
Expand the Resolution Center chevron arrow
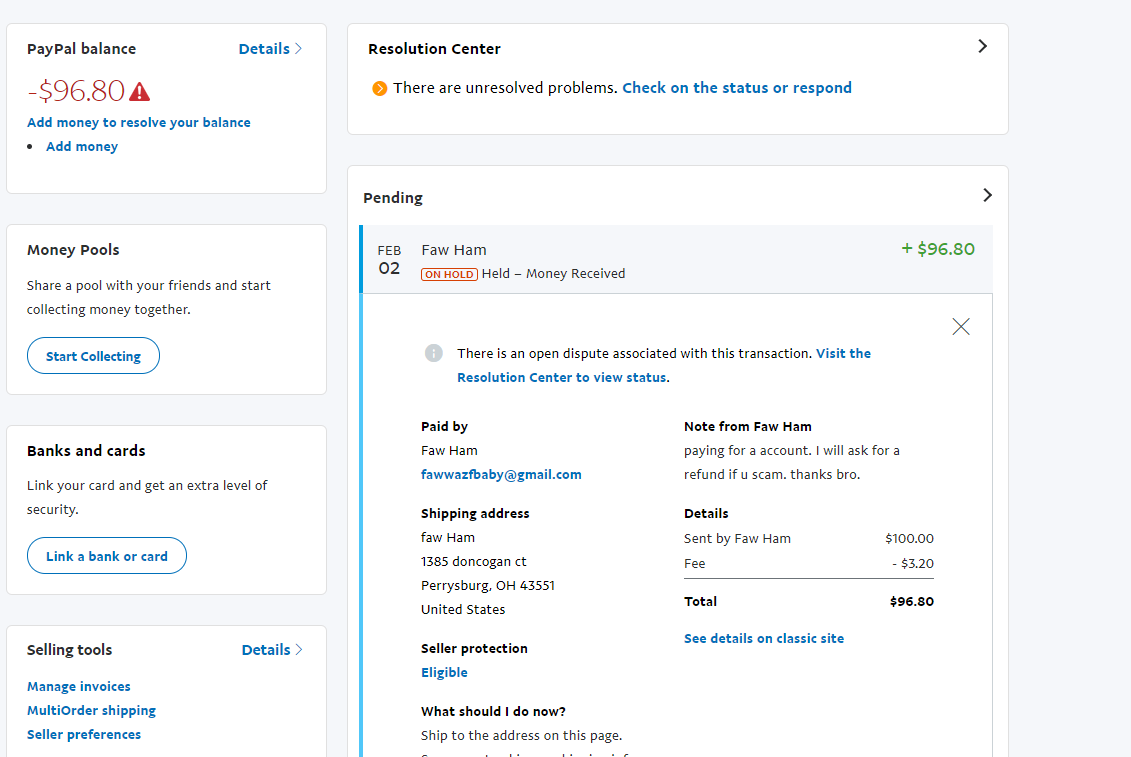pos(982,46)
